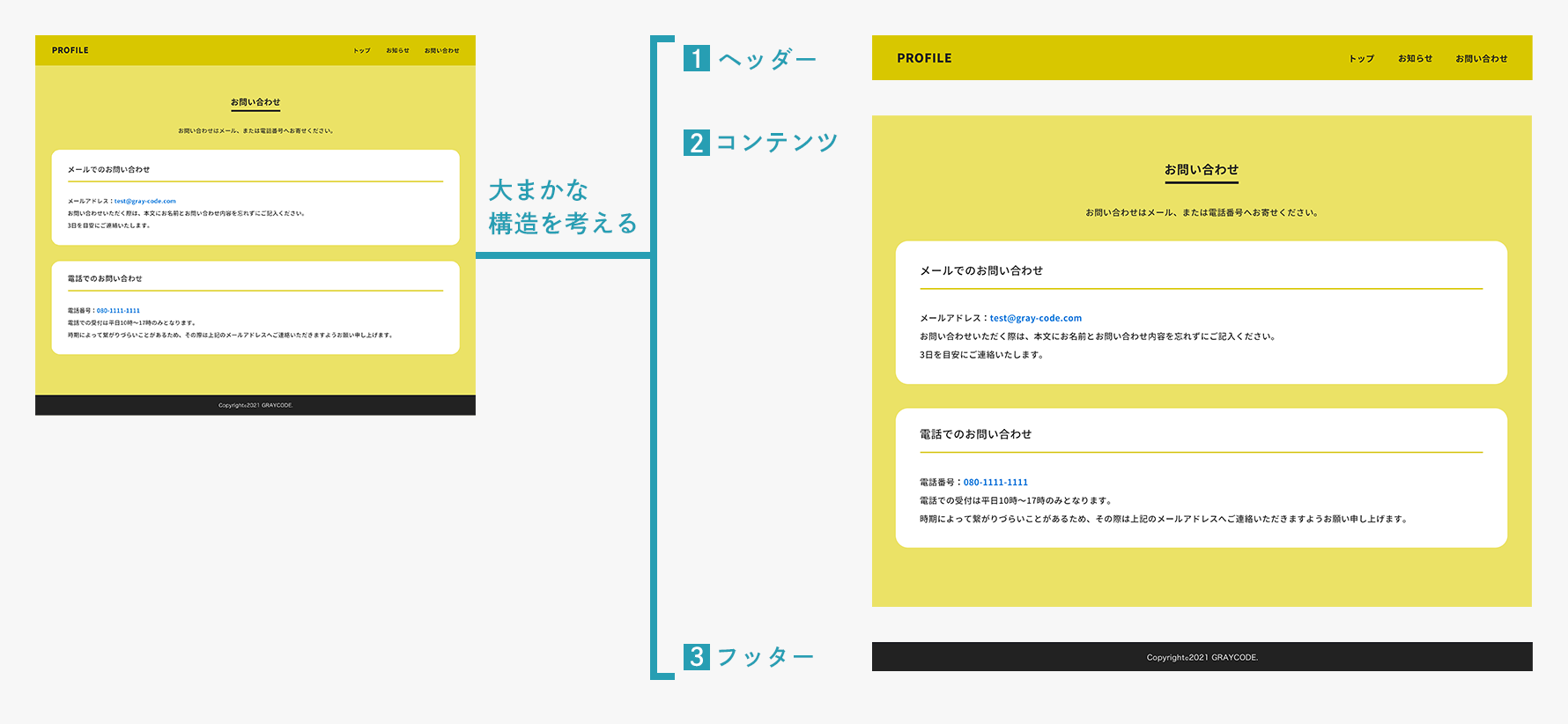This screenshot has height=724, width=1568.
Task: Click the Copyright text in the small footer
Action: pos(255,405)
